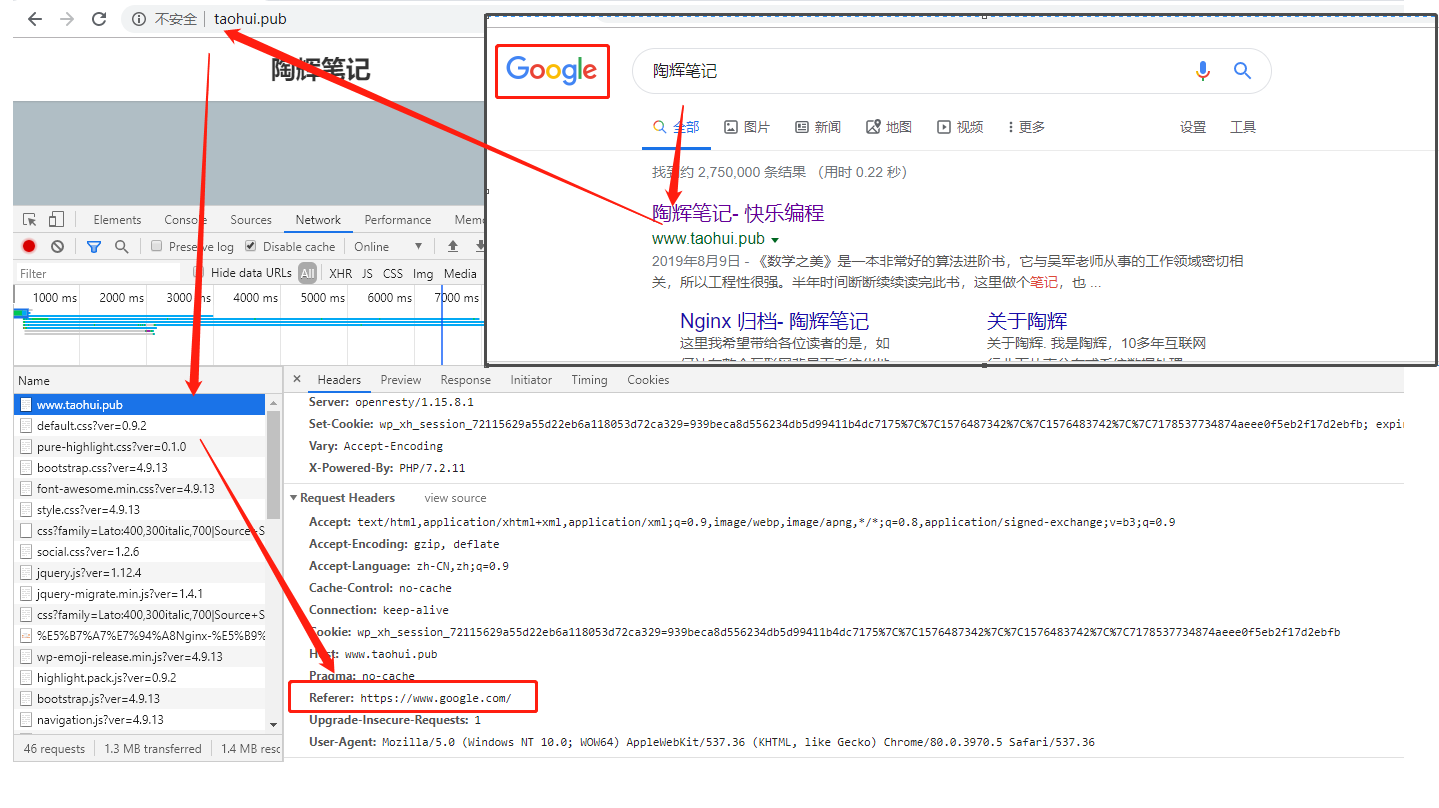
Task: Collapse the Request Headers section
Action: tap(293, 498)
